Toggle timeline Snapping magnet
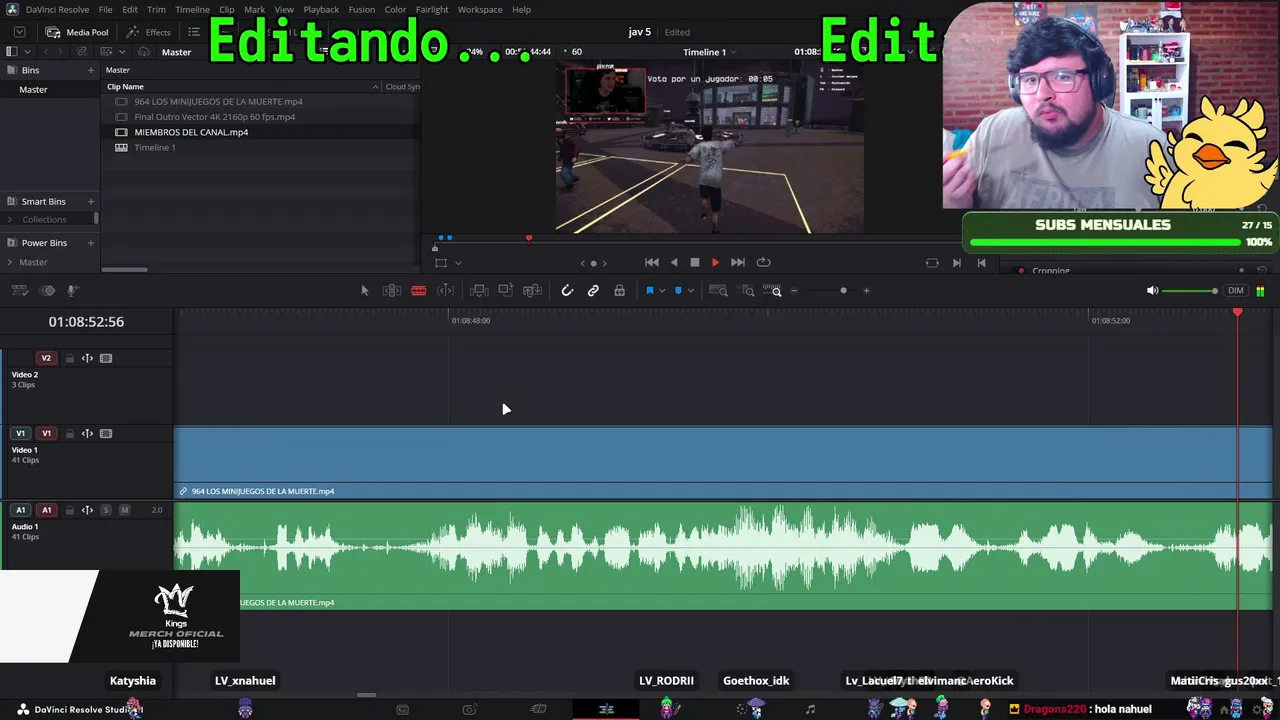 coord(567,291)
